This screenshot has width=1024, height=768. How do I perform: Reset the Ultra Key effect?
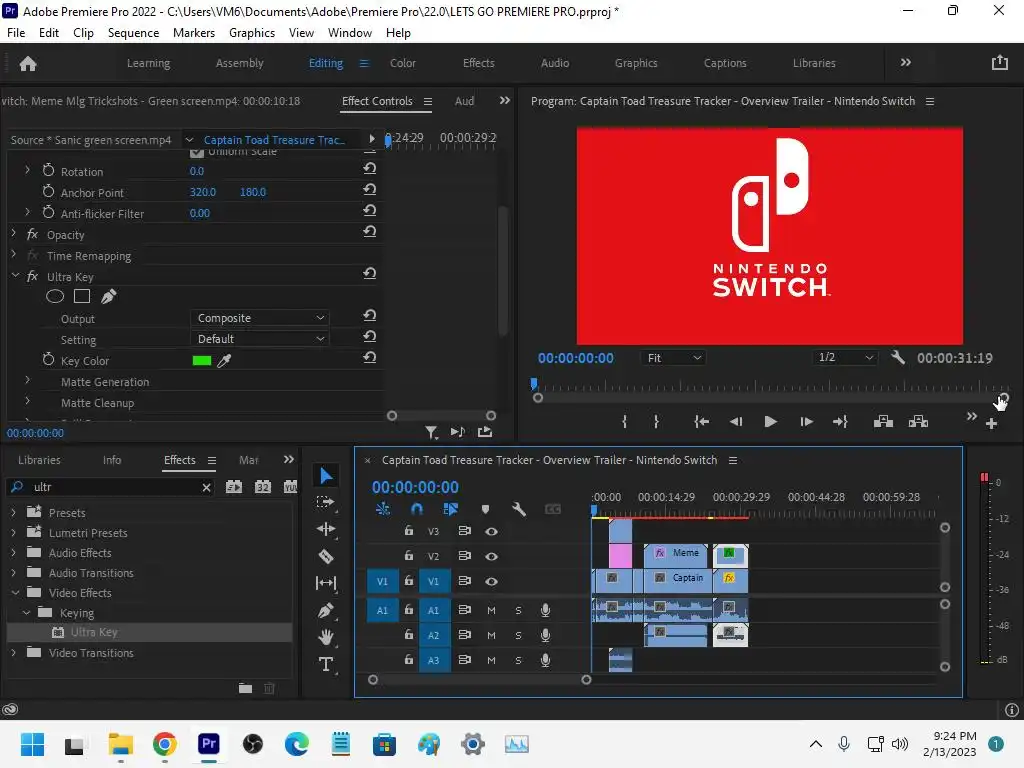point(370,274)
